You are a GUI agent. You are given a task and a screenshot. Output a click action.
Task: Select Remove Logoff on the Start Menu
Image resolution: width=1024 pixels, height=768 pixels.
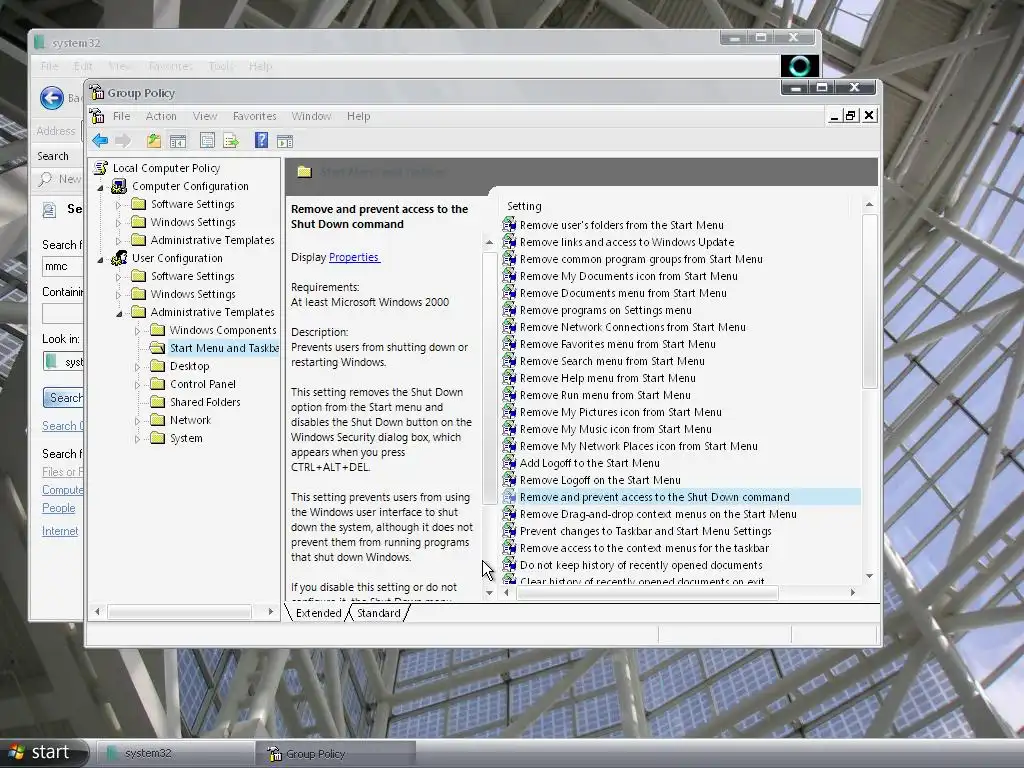(x=600, y=480)
